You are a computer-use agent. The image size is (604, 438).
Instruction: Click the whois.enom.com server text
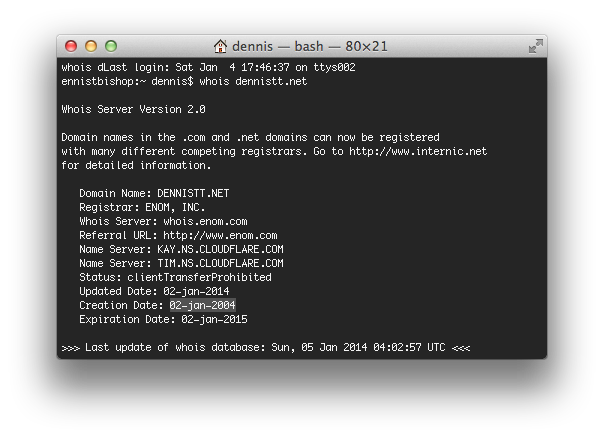coord(205,222)
